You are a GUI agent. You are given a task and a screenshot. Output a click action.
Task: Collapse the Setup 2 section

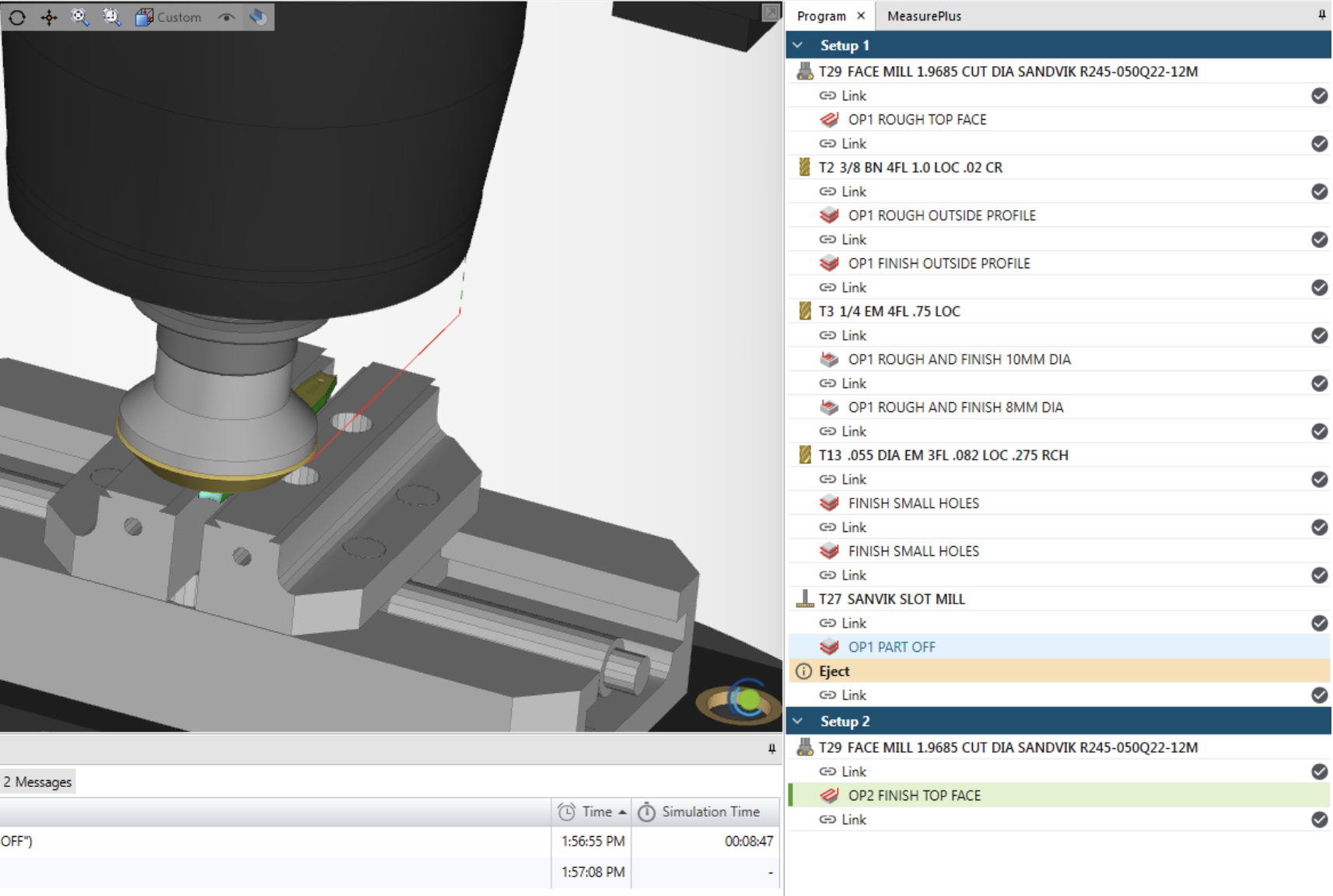[x=798, y=721]
